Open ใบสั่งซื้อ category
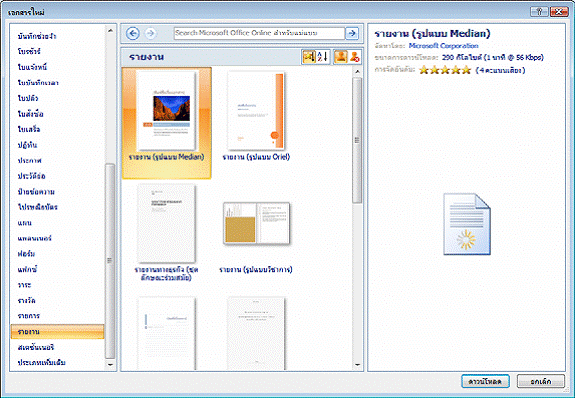The height and width of the screenshot is (398, 575). pyautogui.click(x=30, y=114)
